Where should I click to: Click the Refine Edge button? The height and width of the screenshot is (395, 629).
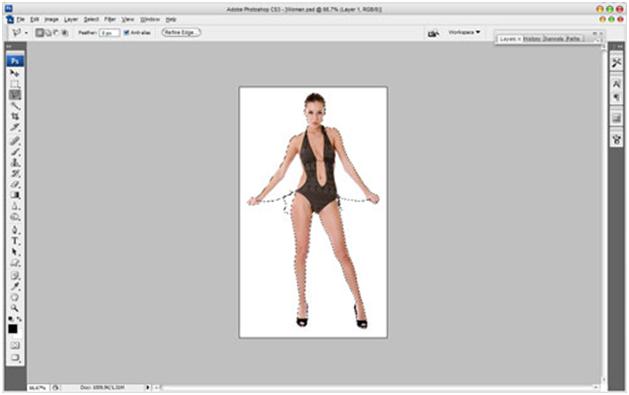click(181, 32)
